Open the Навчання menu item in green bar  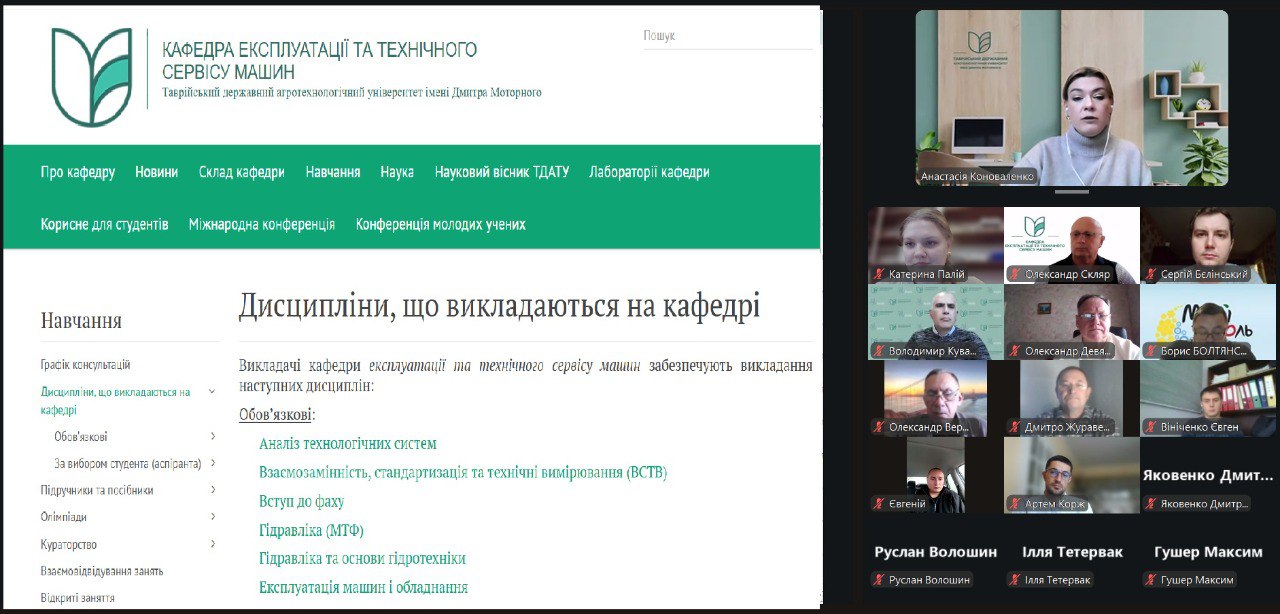click(333, 172)
